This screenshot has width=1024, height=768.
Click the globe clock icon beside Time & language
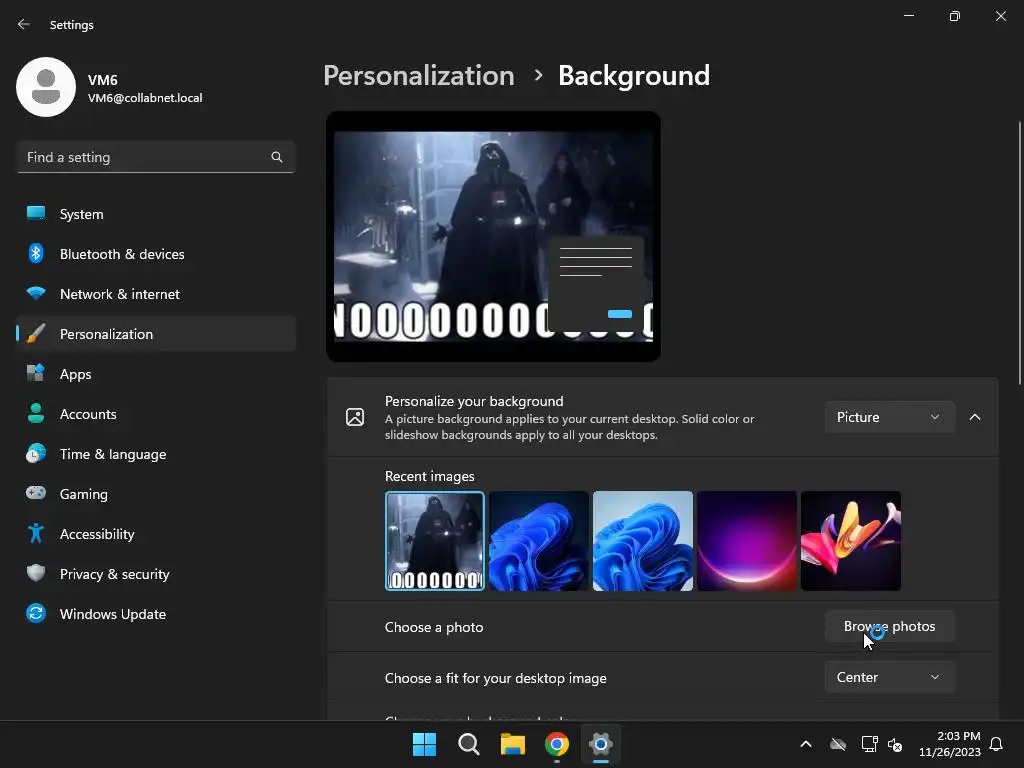pyautogui.click(x=36, y=453)
